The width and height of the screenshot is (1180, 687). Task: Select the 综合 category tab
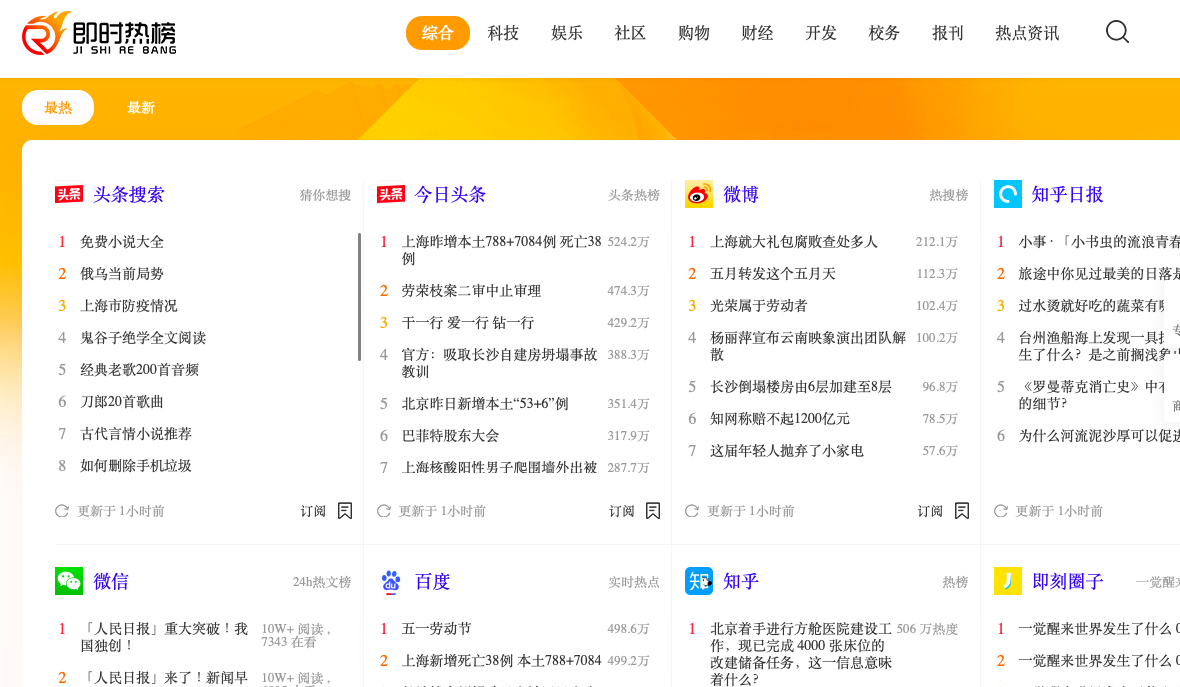click(438, 33)
